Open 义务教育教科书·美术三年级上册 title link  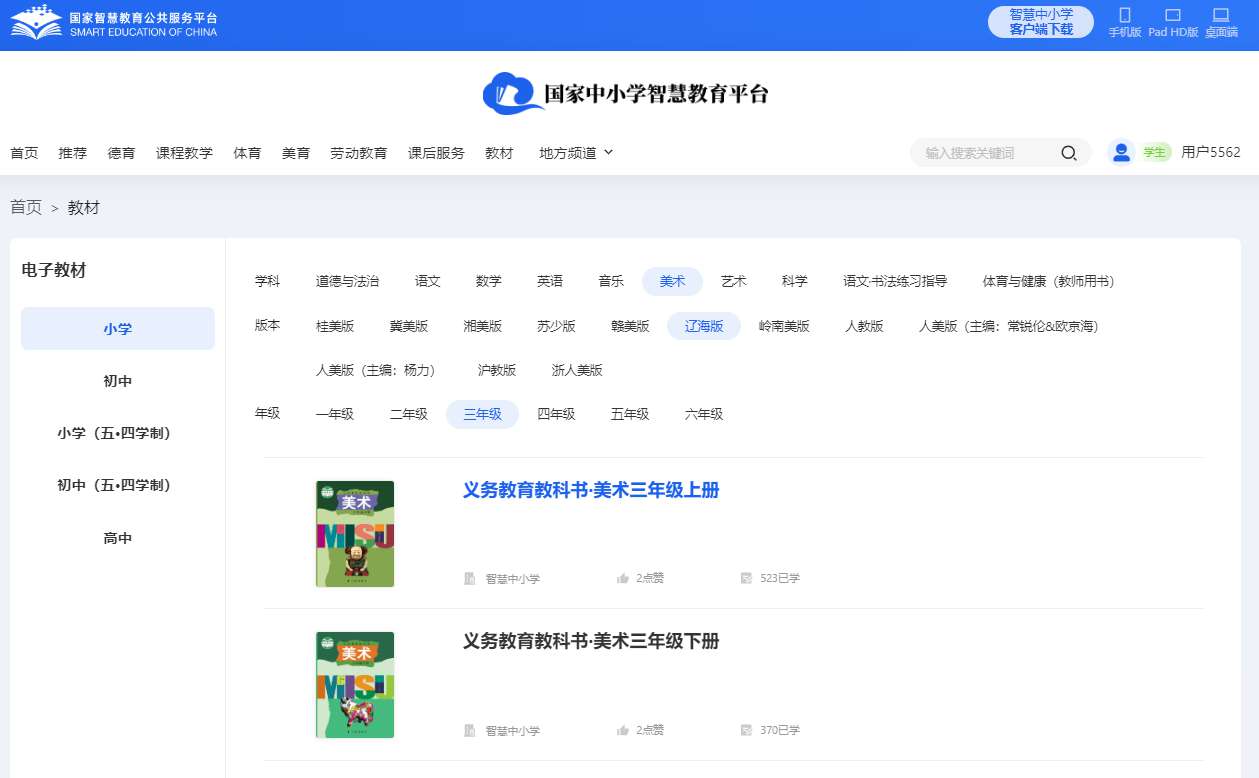[x=591, y=490]
